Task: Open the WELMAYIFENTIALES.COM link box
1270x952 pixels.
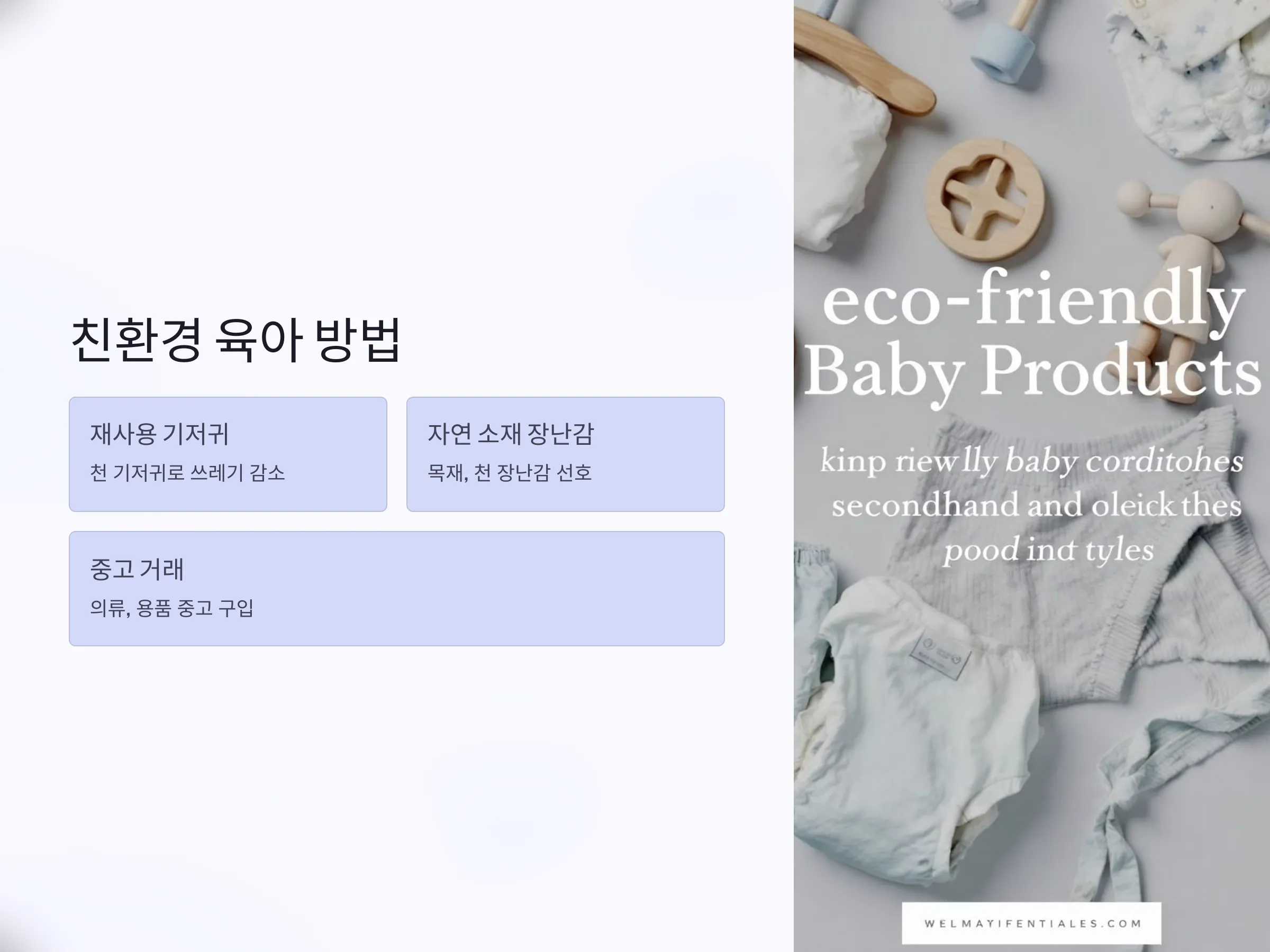Action: 1032,923
